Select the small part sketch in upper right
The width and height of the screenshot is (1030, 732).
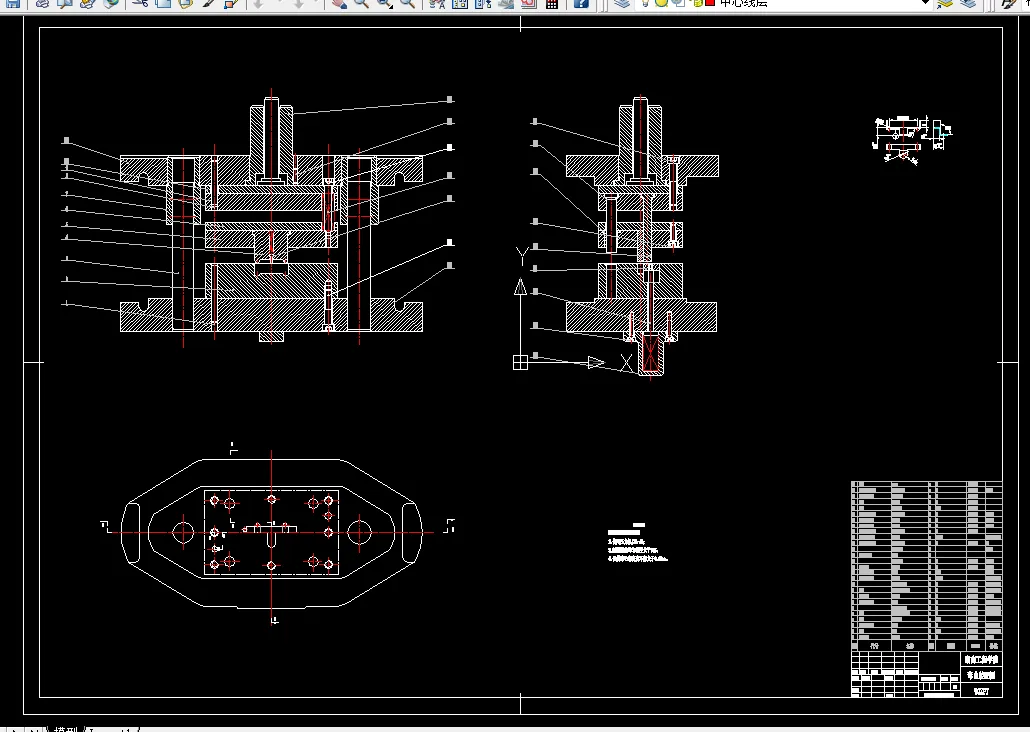[912, 140]
